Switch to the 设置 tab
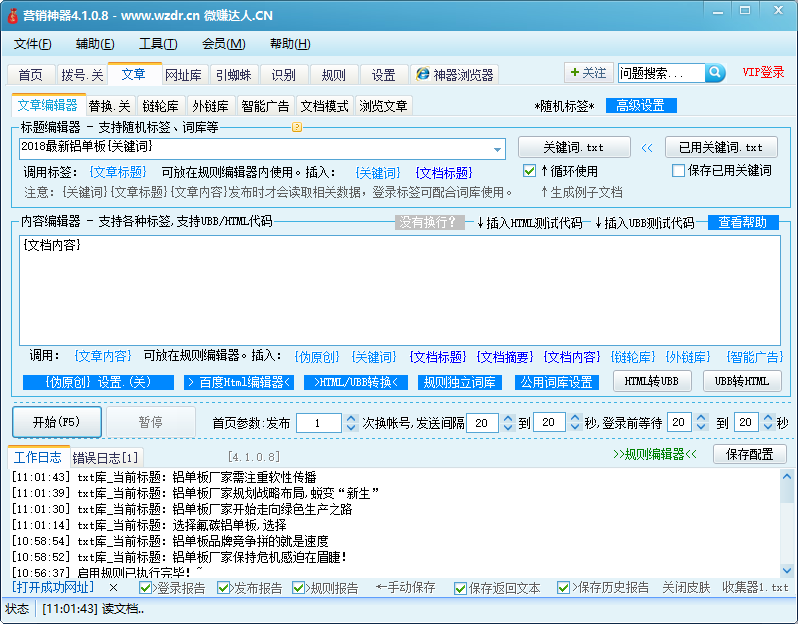 [x=383, y=75]
